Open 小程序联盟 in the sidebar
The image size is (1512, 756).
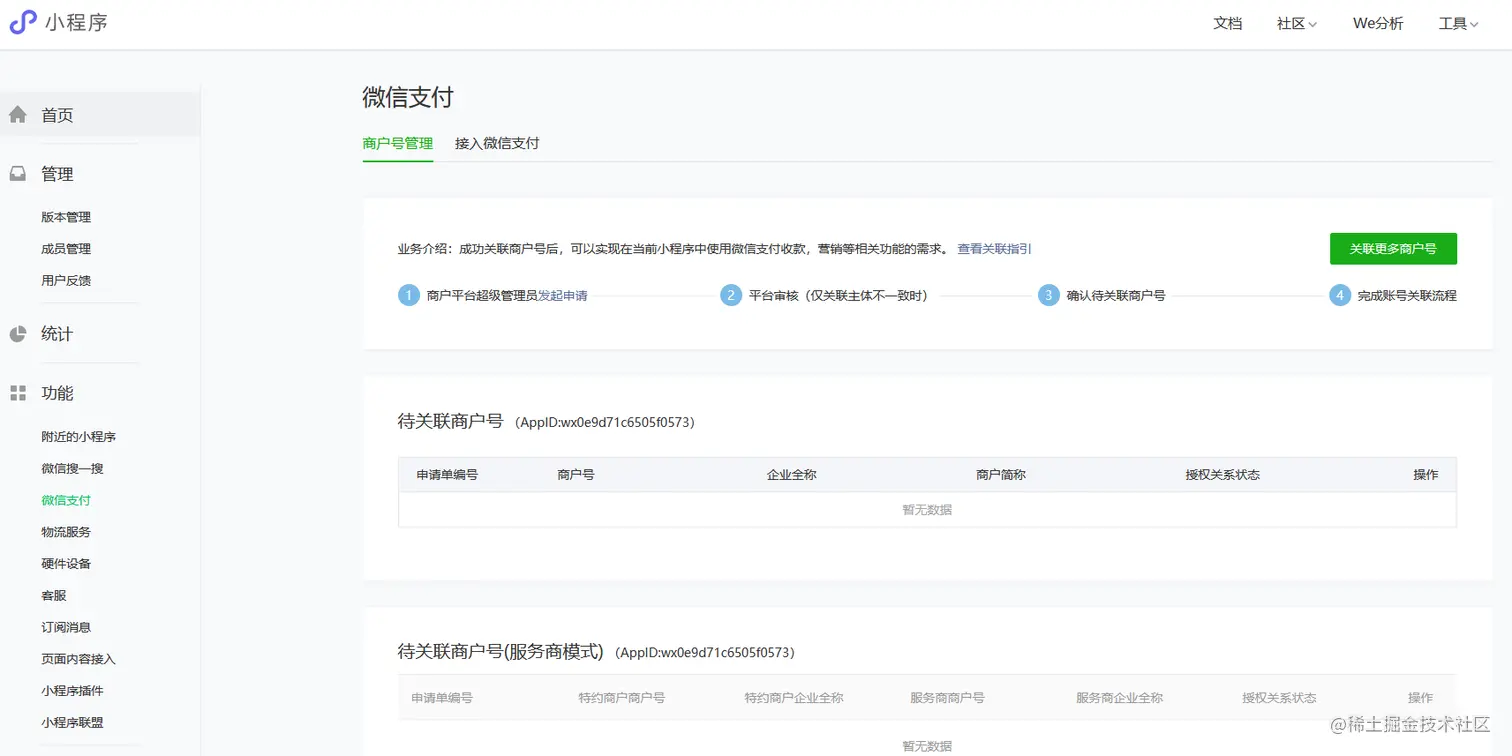(72, 723)
